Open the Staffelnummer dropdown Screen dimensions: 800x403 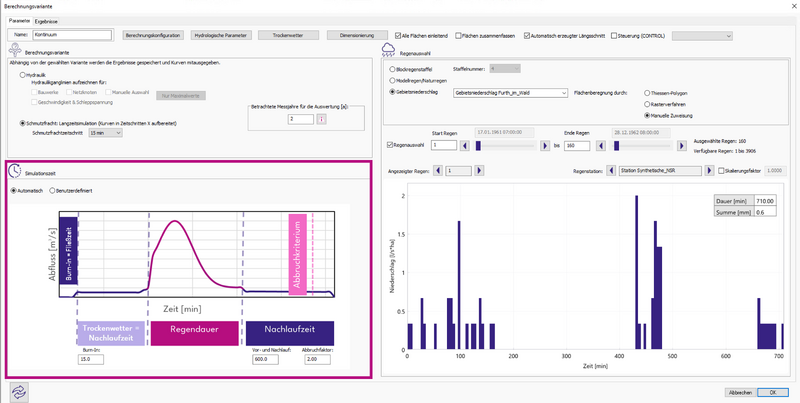505,68
